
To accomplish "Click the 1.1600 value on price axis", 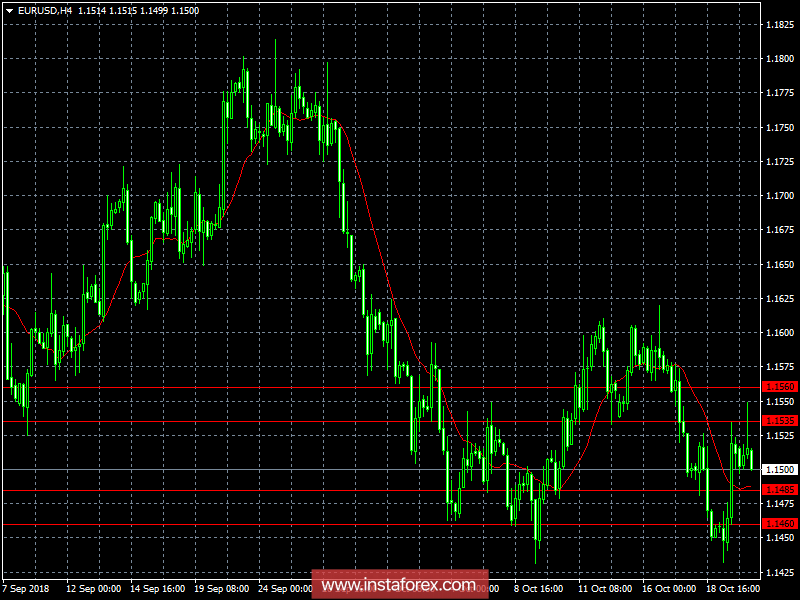I will point(779,333).
